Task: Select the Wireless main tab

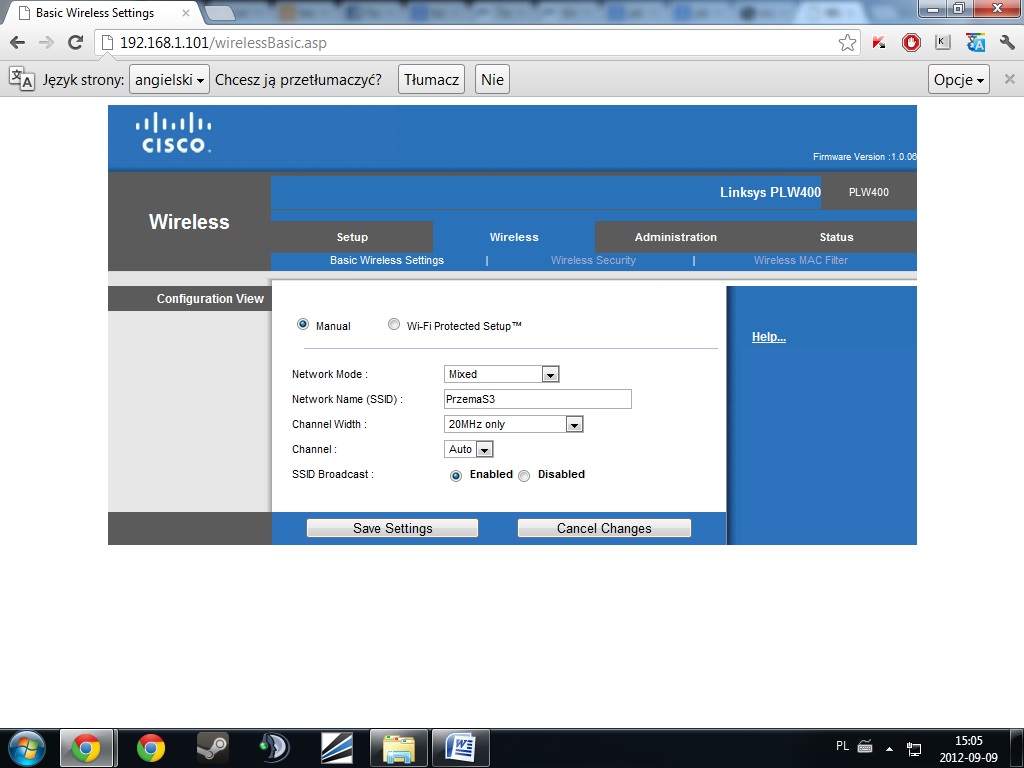Action: point(514,237)
